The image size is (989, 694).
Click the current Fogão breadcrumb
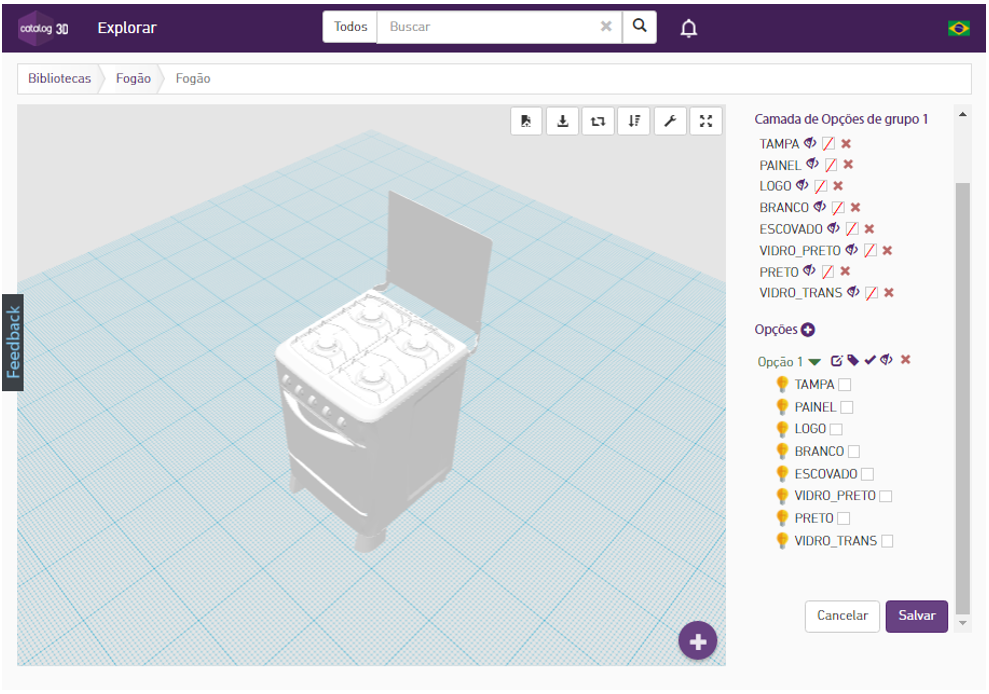click(193, 78)
